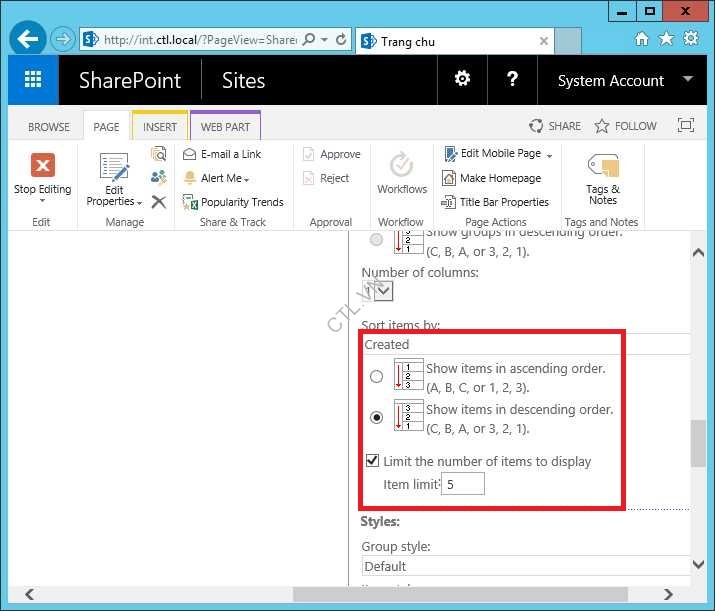Switch to the BROWSE ribbon tab
Screen dimensions: 715x611
pos(49,127)
